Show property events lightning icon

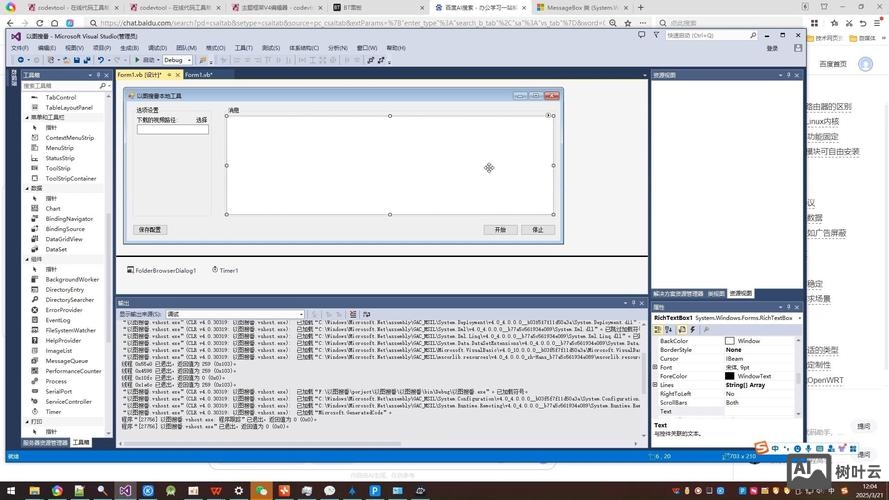click(692, 329)
